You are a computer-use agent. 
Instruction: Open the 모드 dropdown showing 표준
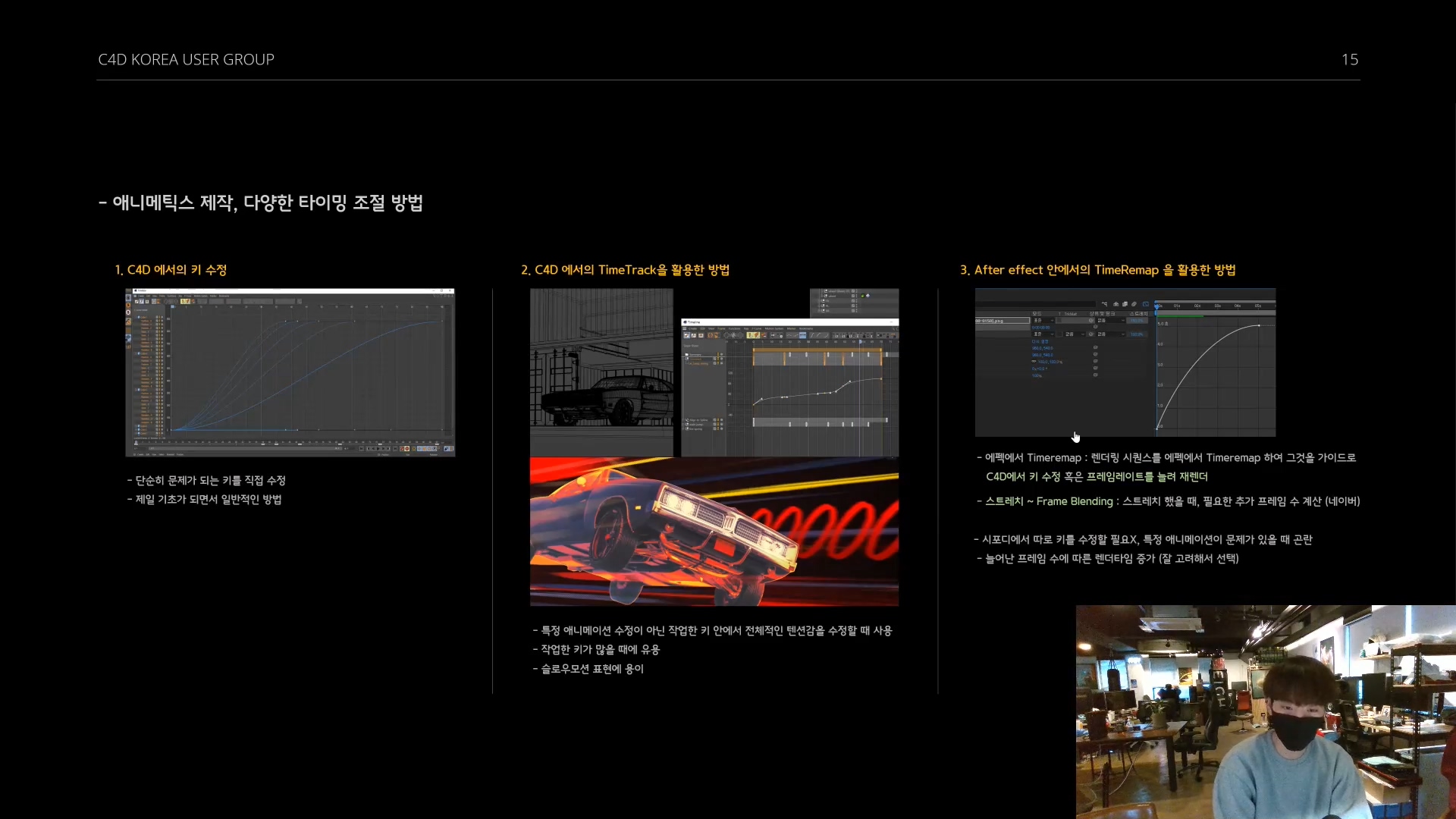tap(1042, 321)
